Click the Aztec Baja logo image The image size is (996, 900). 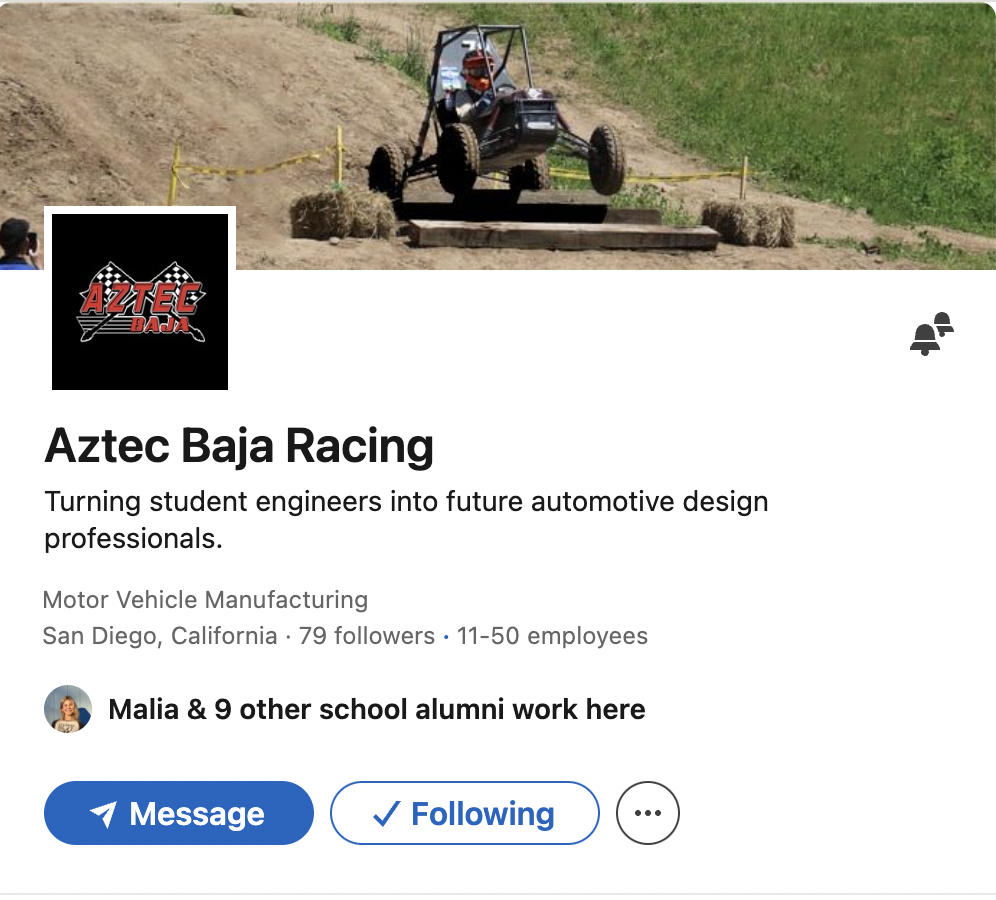coord(140,302)
